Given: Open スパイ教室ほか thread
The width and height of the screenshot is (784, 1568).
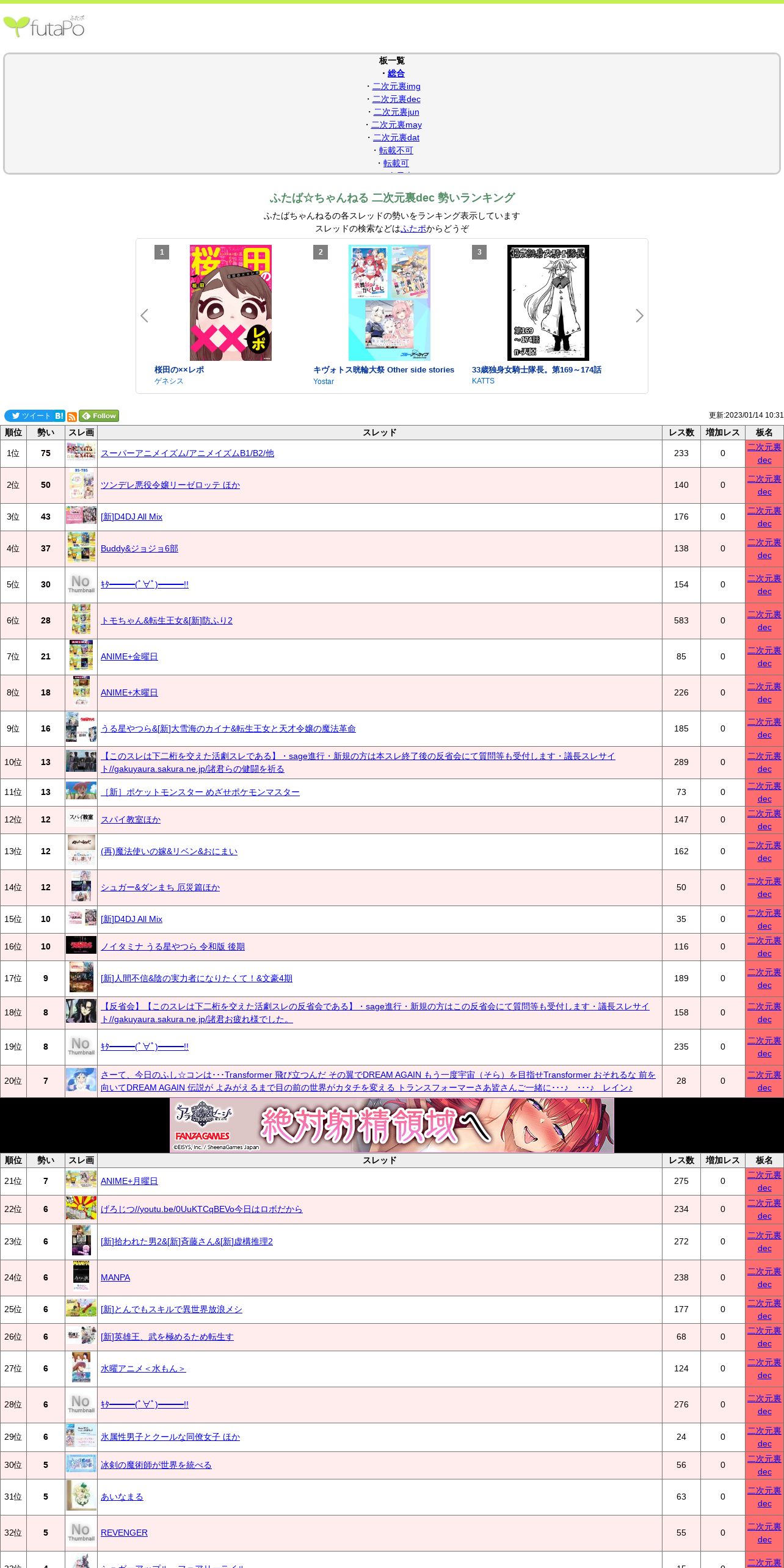Looking at the screenshot, I should coord(131,819).
